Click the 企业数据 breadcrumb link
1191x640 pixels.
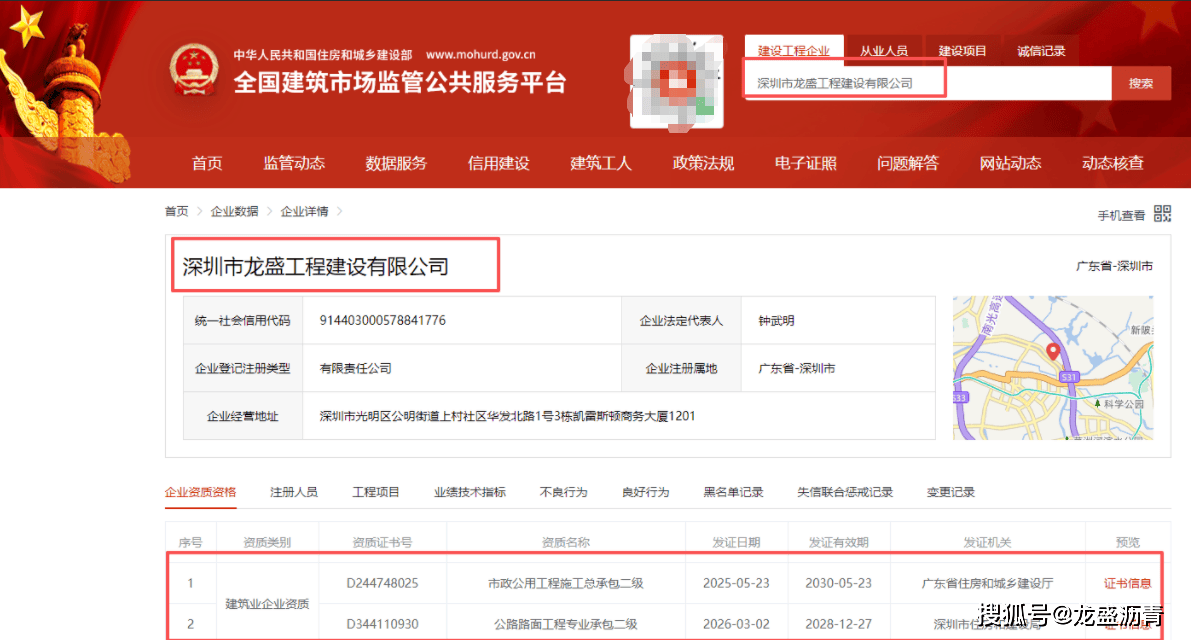pos(234,211)
